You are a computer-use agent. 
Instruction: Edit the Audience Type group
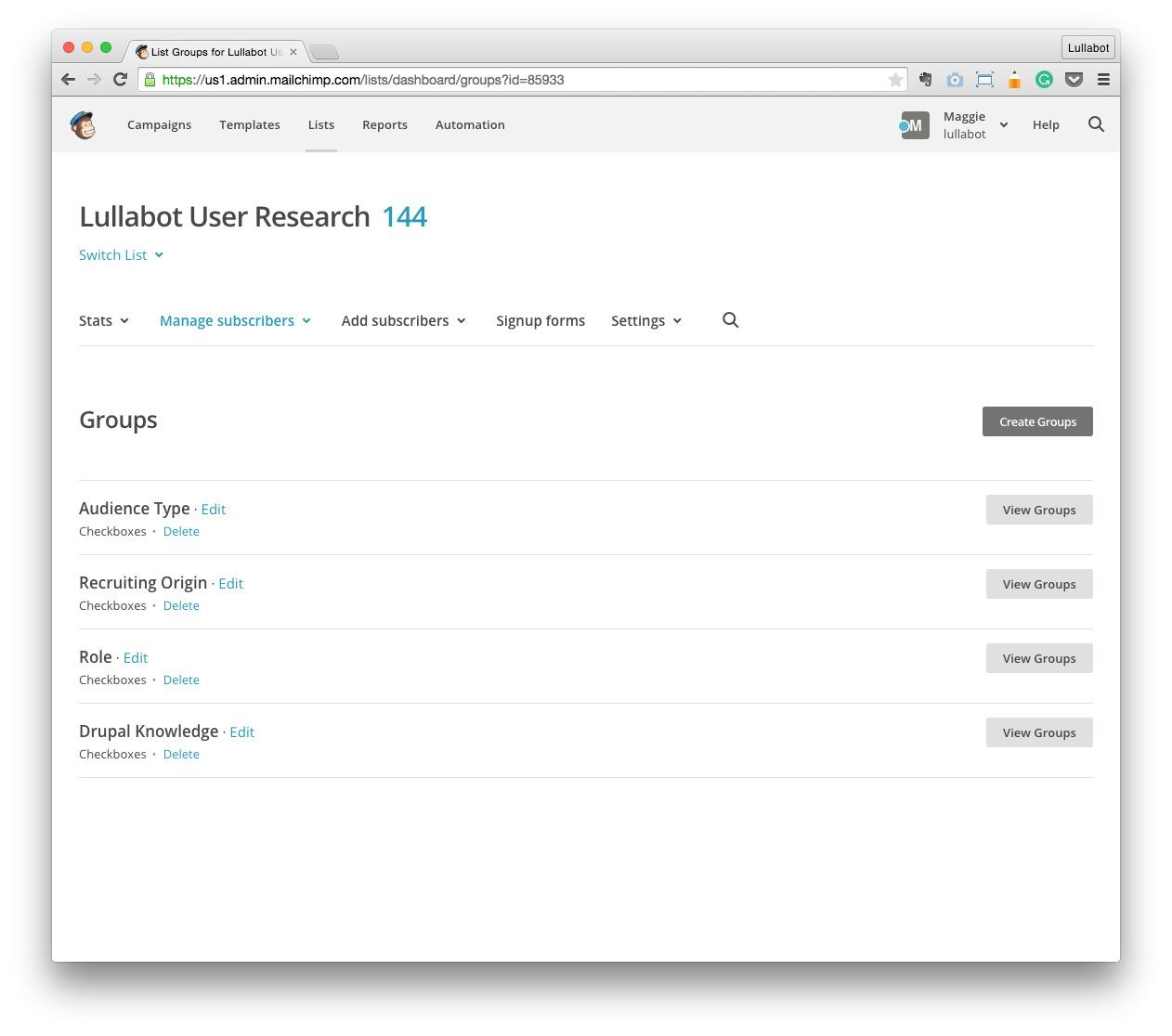tap(214, 510)
